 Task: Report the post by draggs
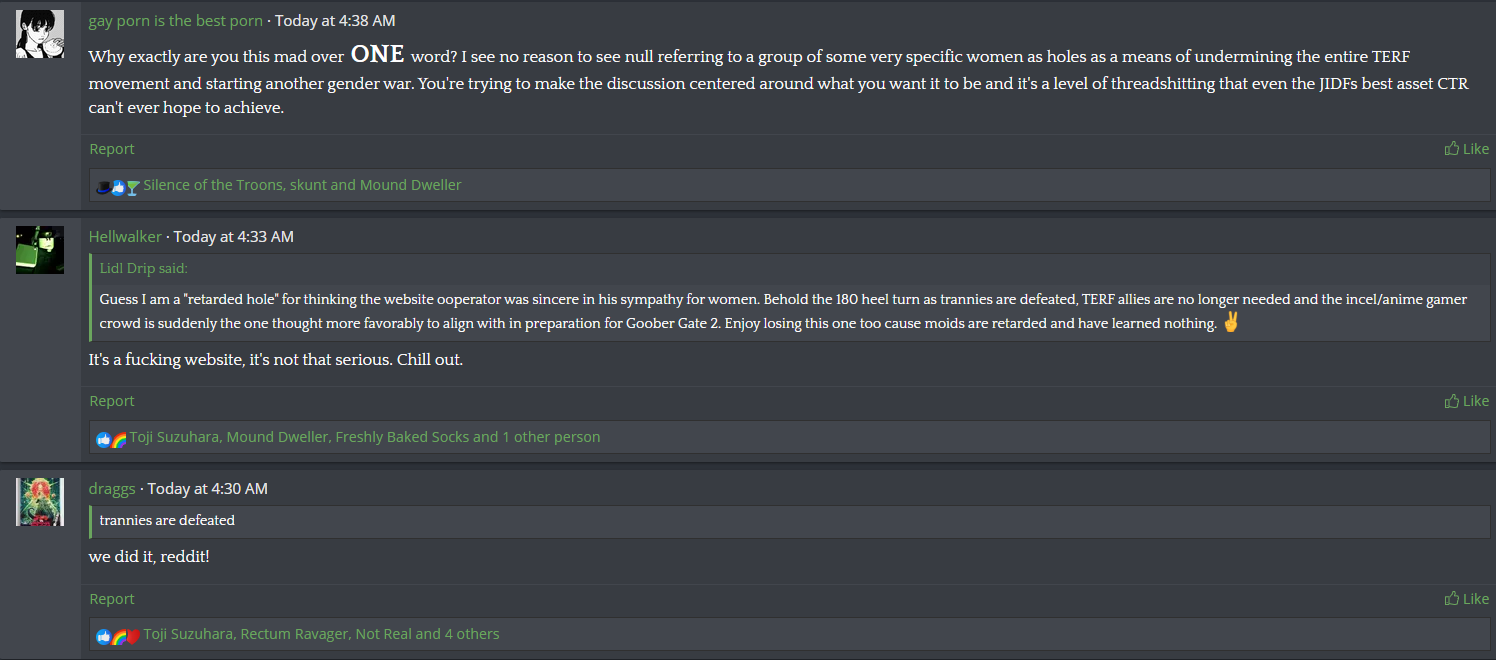pos(111,599)
